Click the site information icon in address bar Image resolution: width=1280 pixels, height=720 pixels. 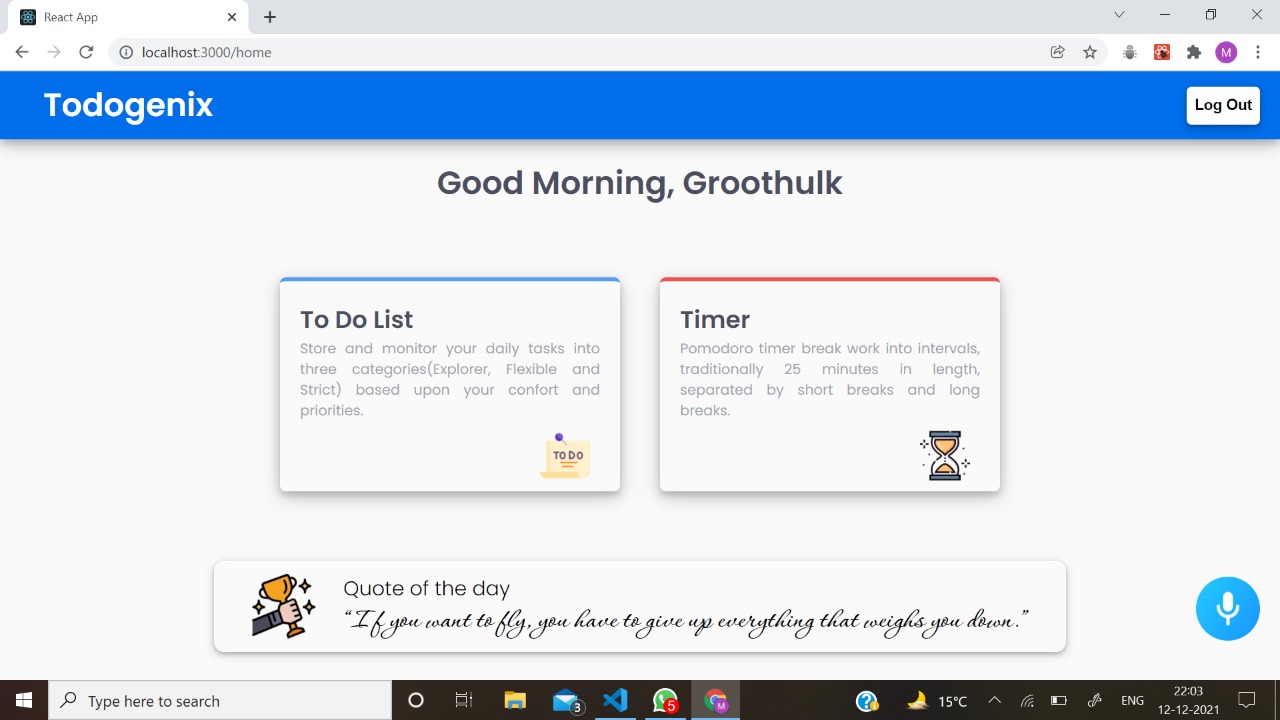click(126, 52)
